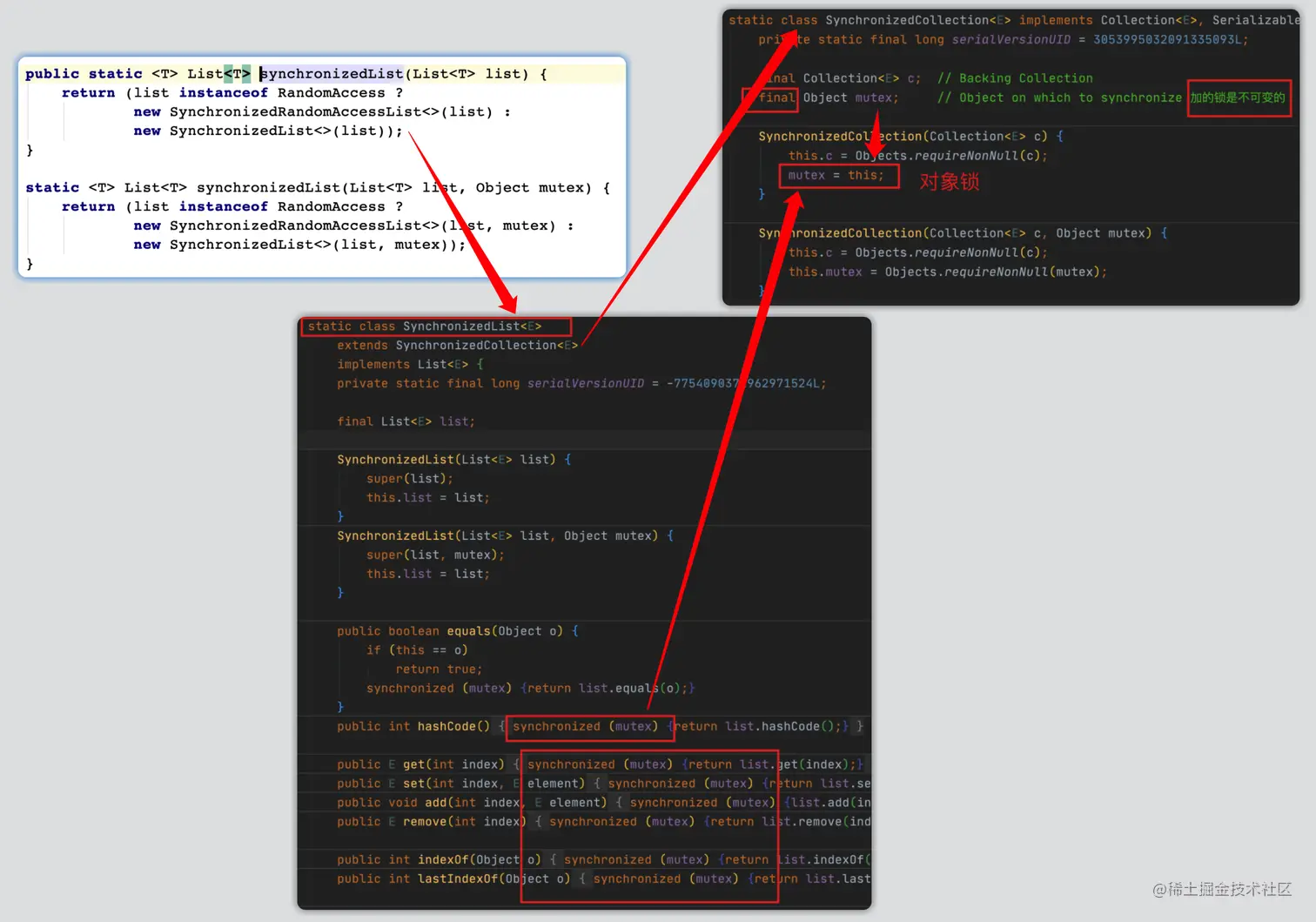Click the 'if (this == o)' line
Viewport: 1316px width, 922px height.
pos(417,650)
